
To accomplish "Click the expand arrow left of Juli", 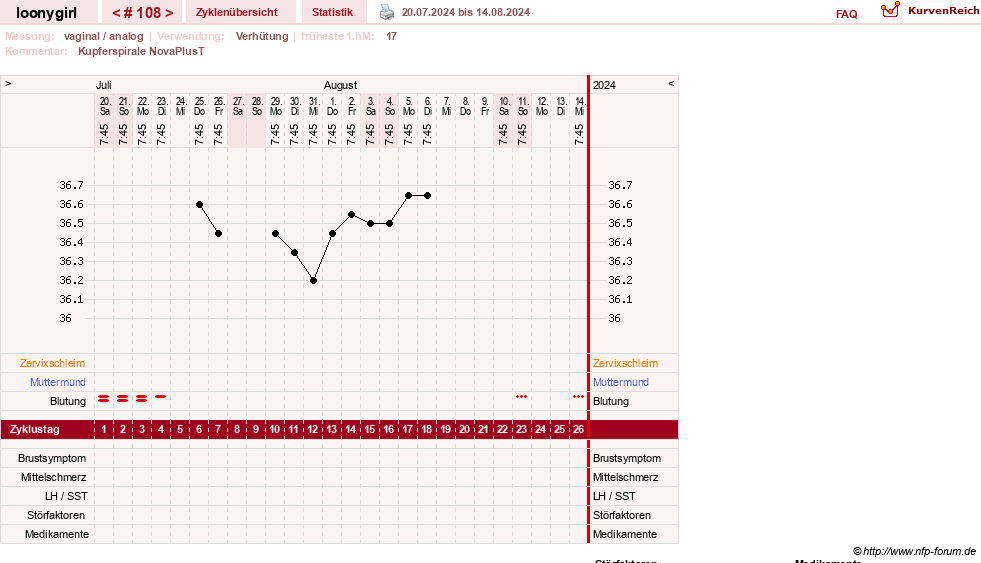I will [8, 83].
